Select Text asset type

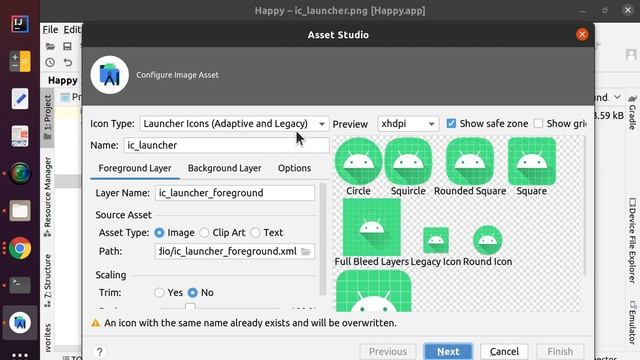pos(256,233)
